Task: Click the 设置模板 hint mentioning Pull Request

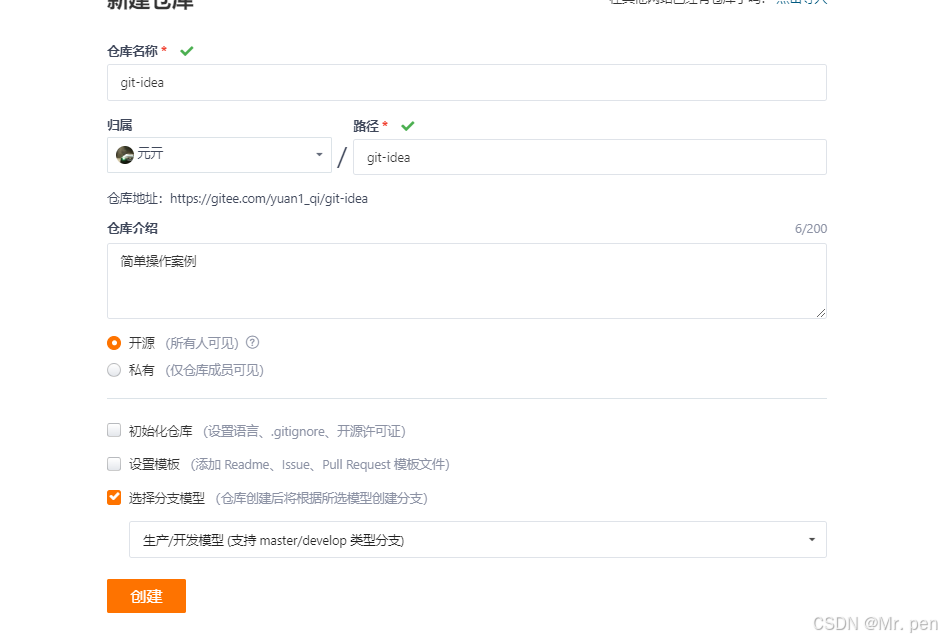Action: (x=320, y=464)
